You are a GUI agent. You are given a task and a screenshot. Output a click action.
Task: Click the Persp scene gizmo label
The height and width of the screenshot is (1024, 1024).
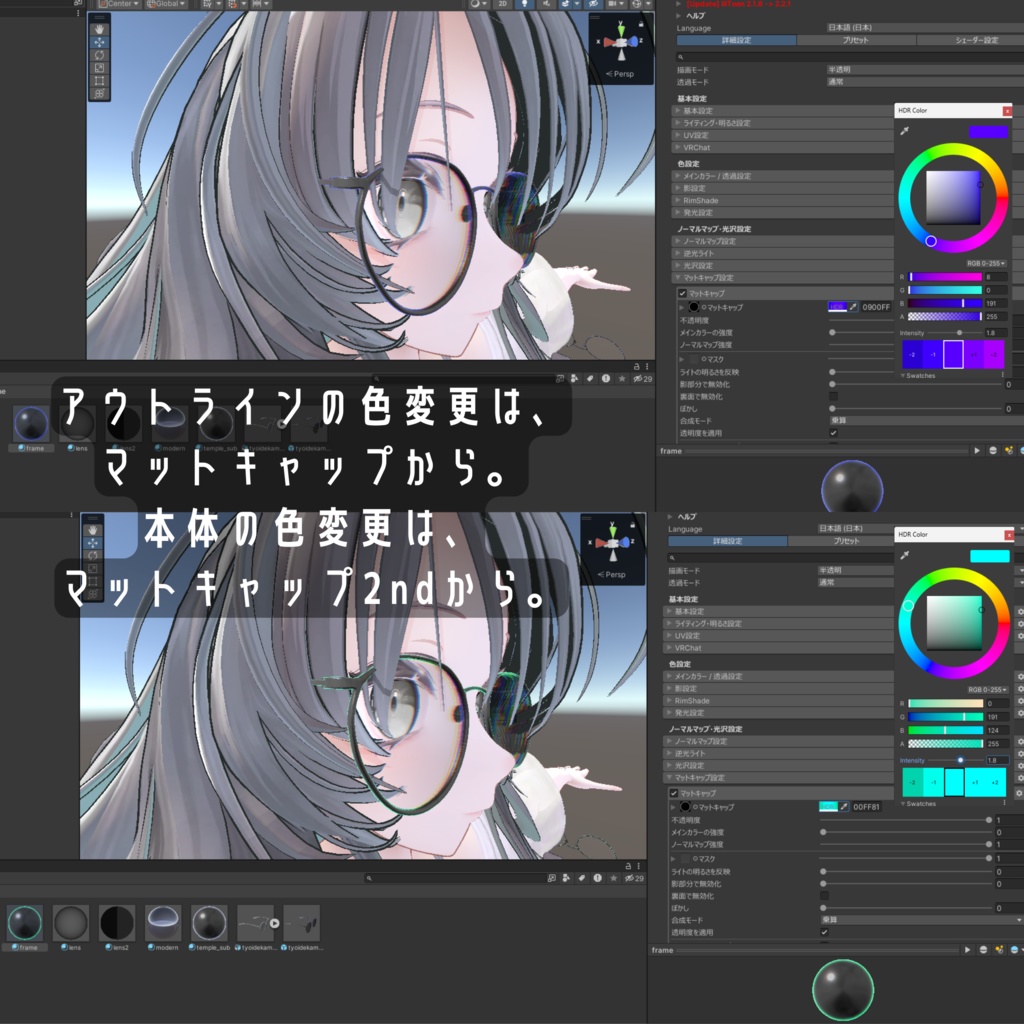point(621,72)
